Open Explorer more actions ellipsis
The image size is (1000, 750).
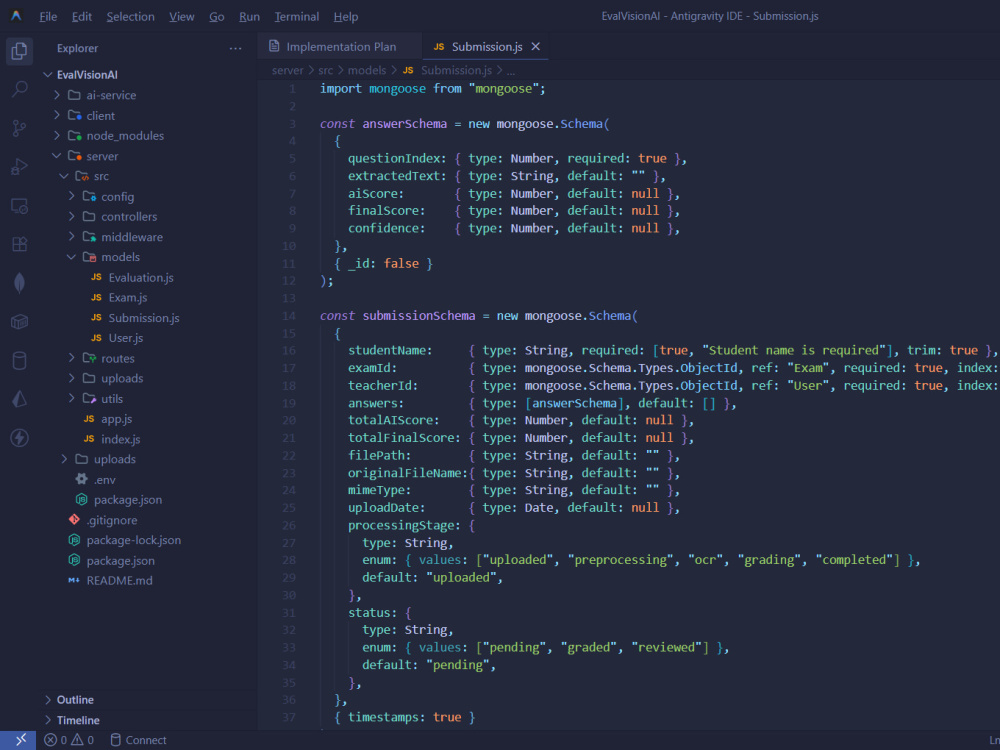tap(235, 48)
